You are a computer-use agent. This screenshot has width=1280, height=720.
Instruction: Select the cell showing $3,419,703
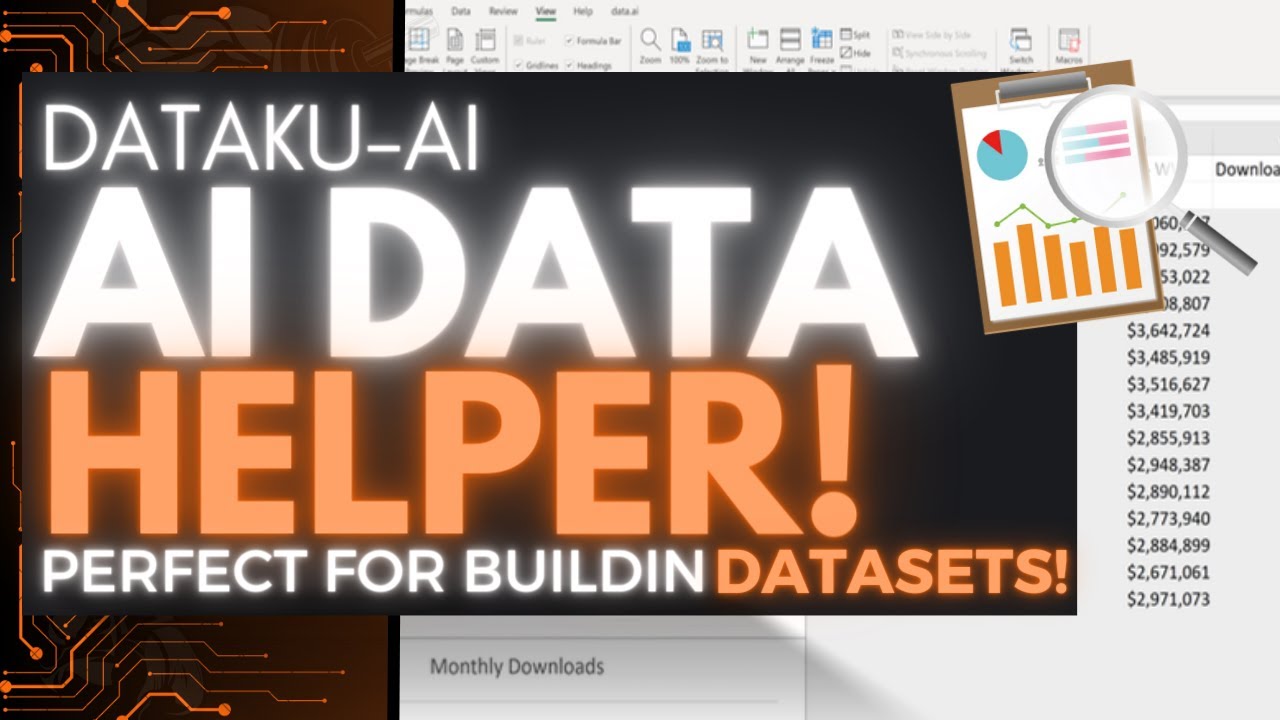(1168, 411)
